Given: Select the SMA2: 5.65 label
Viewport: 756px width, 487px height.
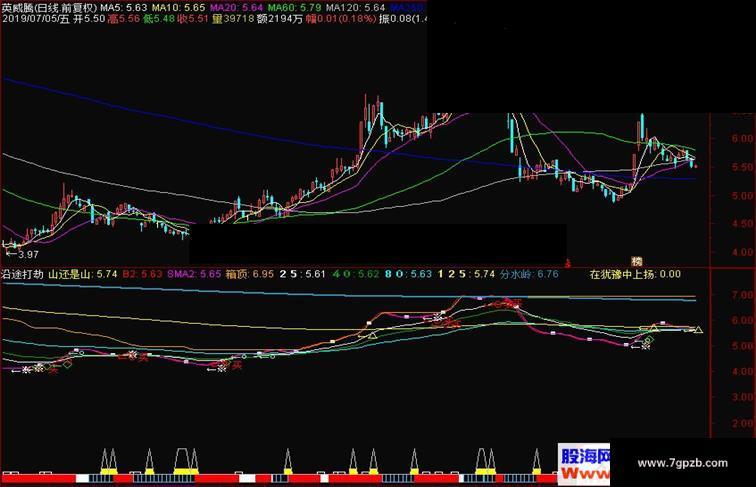Looking at the screenshot, I should [x=194, y=274].
